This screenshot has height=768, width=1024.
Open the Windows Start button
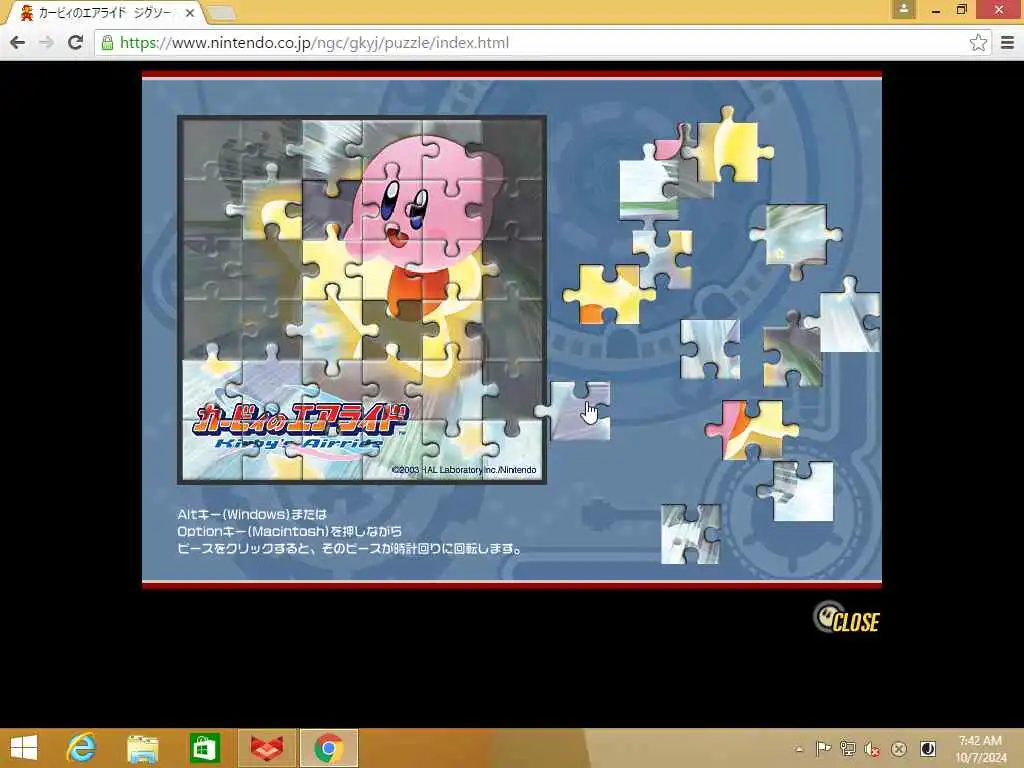tap(24, 748)
